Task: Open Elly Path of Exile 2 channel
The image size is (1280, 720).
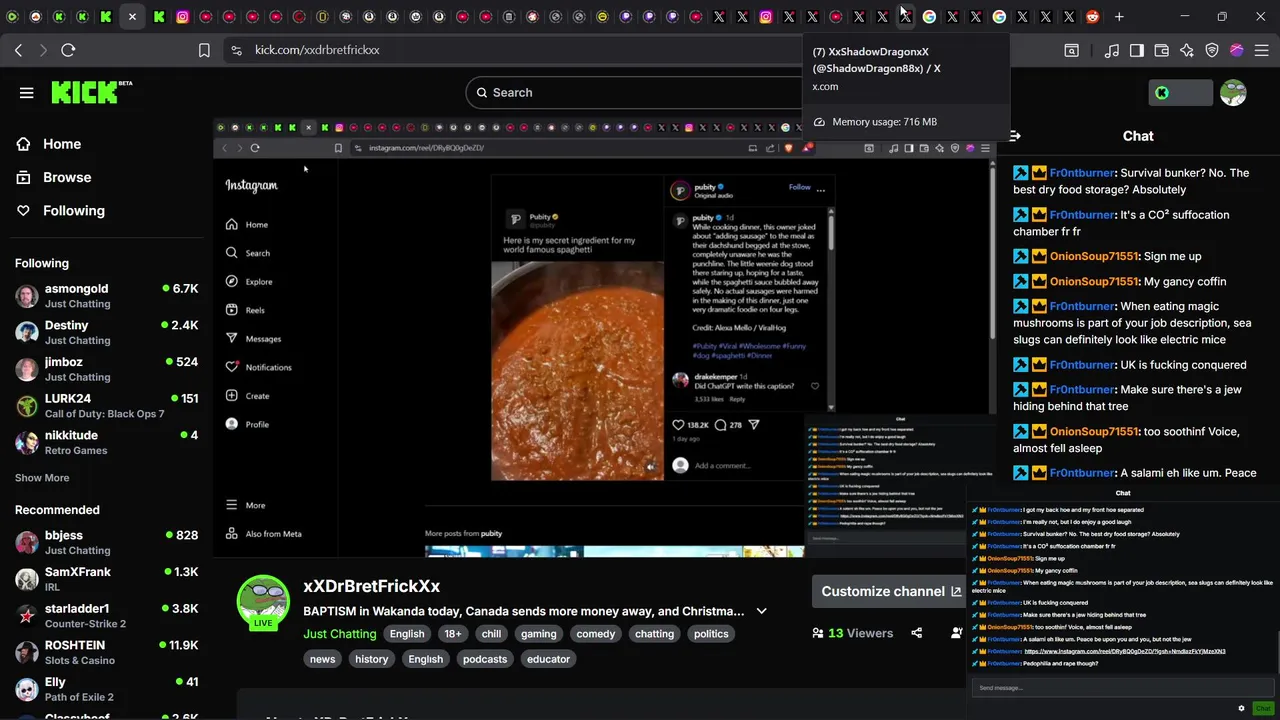Action: 106,689
